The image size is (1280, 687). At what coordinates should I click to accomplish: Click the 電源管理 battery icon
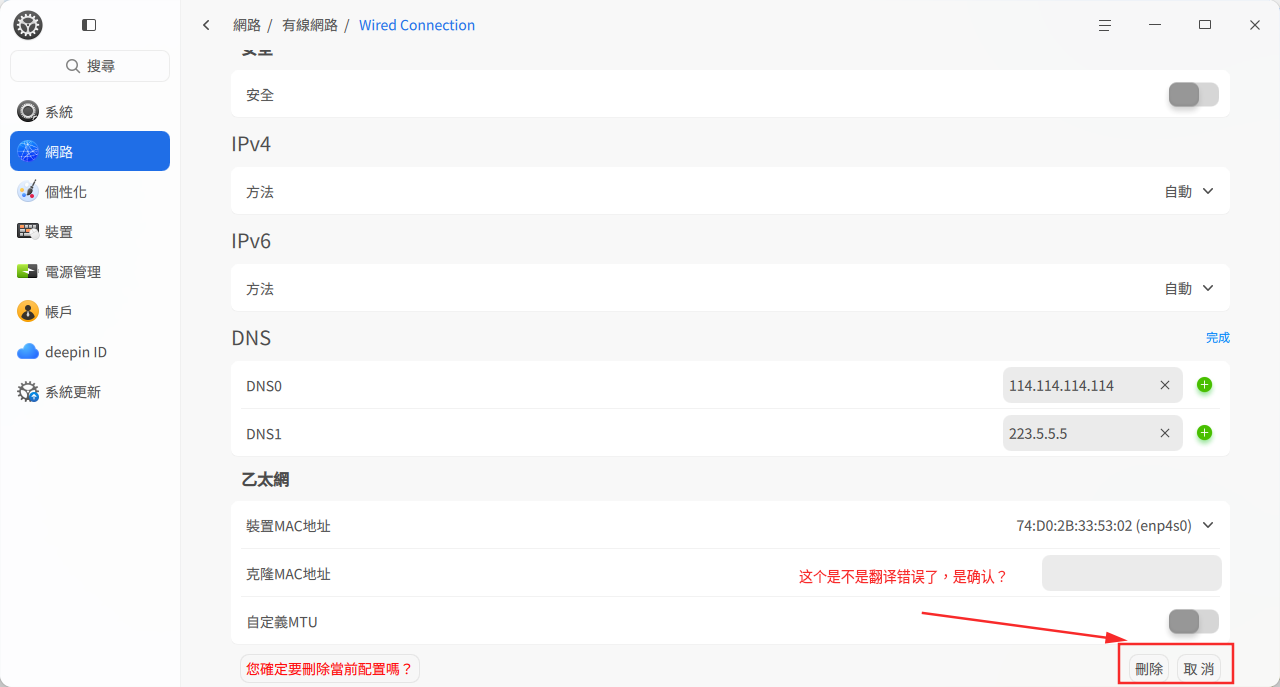(28, 272)
